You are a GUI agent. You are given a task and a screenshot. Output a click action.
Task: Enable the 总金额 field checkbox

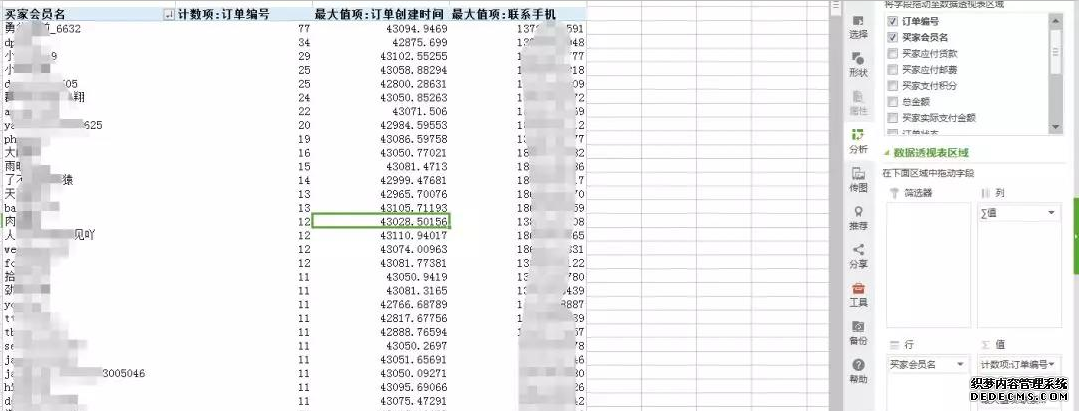[x=892, y=101]
